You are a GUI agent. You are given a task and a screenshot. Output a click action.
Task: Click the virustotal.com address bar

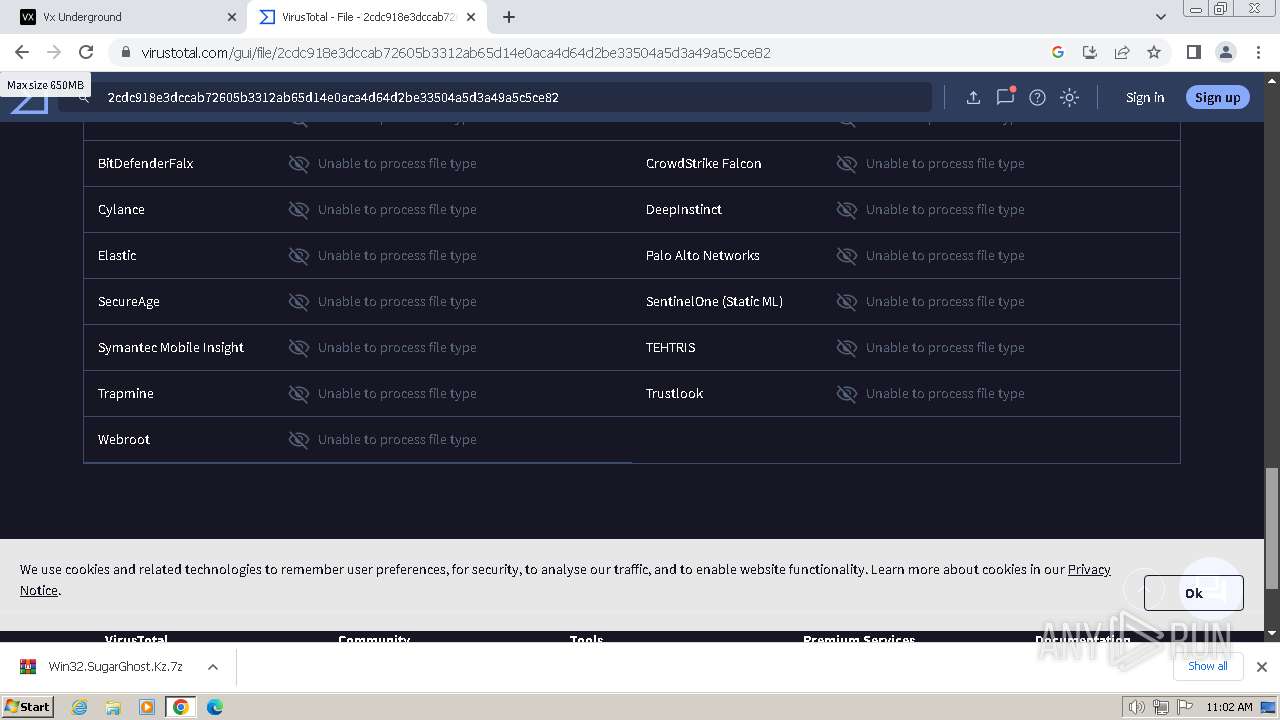pos(580,53)
